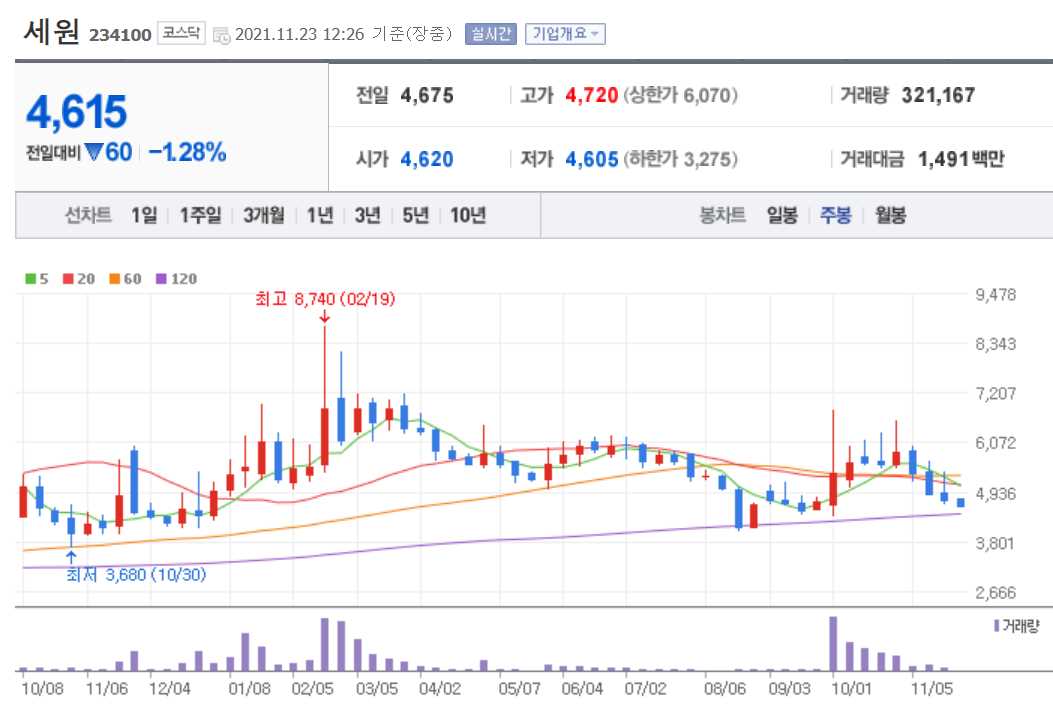Enable 실시간 real-time price updates

[491, 33]
